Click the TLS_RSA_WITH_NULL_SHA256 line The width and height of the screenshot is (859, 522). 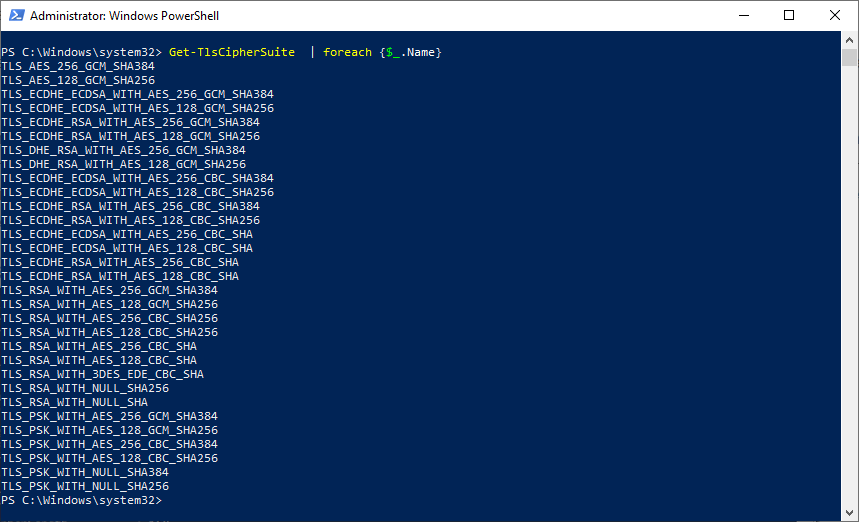[85, 388]
